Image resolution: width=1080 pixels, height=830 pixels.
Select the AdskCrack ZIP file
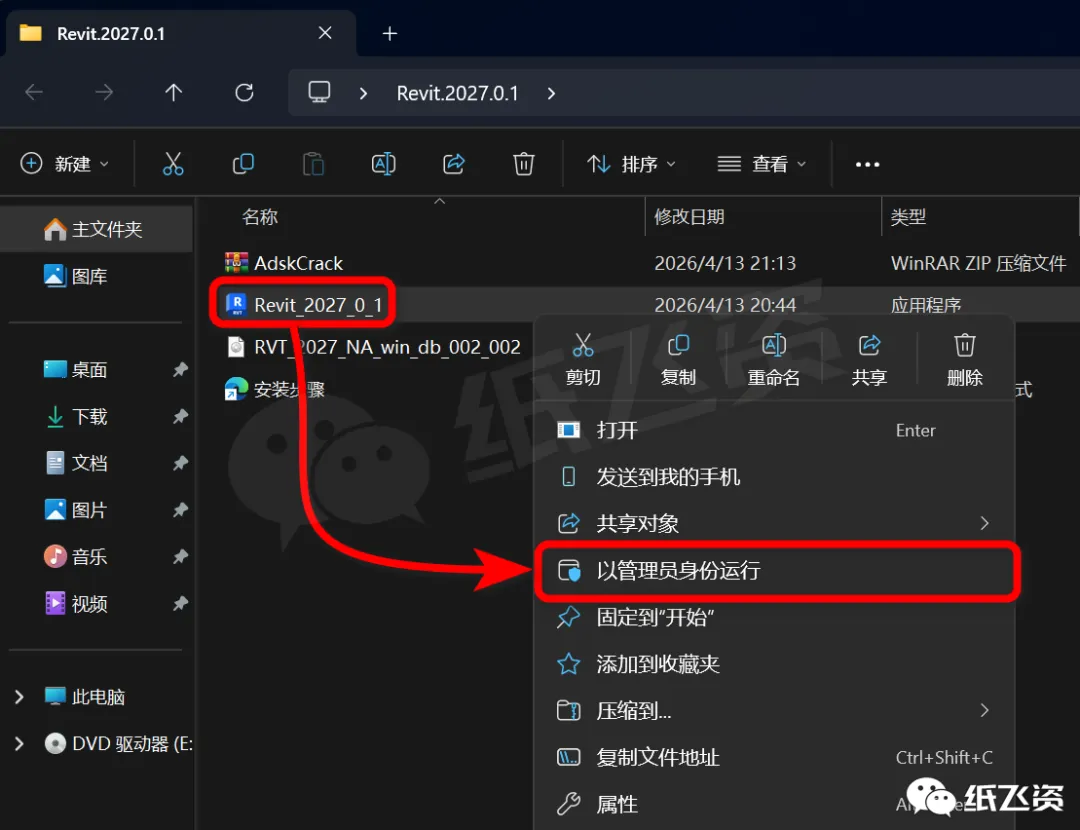tap(284, 263)
